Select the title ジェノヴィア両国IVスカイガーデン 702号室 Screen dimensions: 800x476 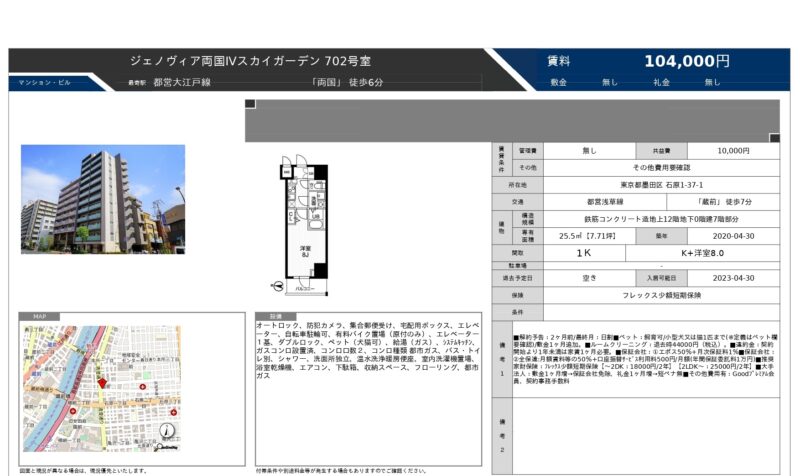(x=250, y=61)
